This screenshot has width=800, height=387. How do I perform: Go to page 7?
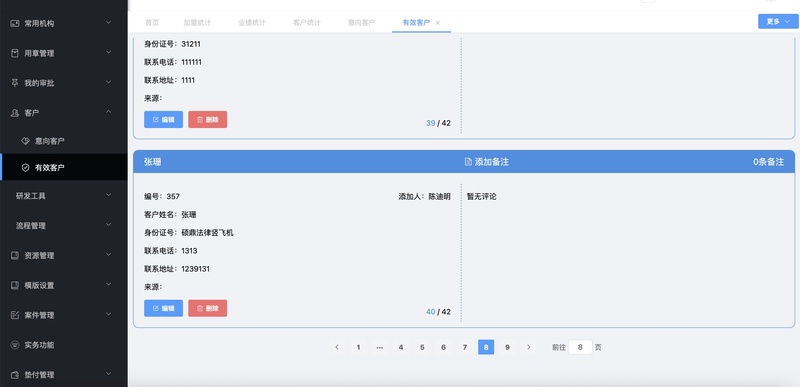(465, 347)
